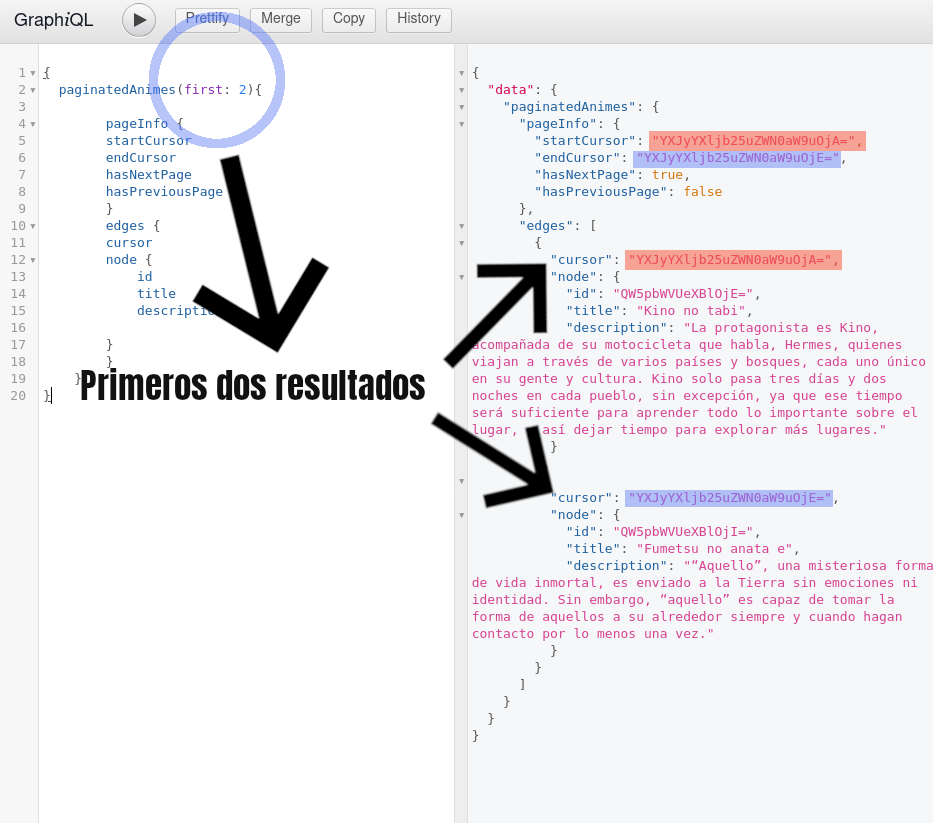Collapse the "pageInfo" object in the results
The image size is (933, 823).
(461, 124)
